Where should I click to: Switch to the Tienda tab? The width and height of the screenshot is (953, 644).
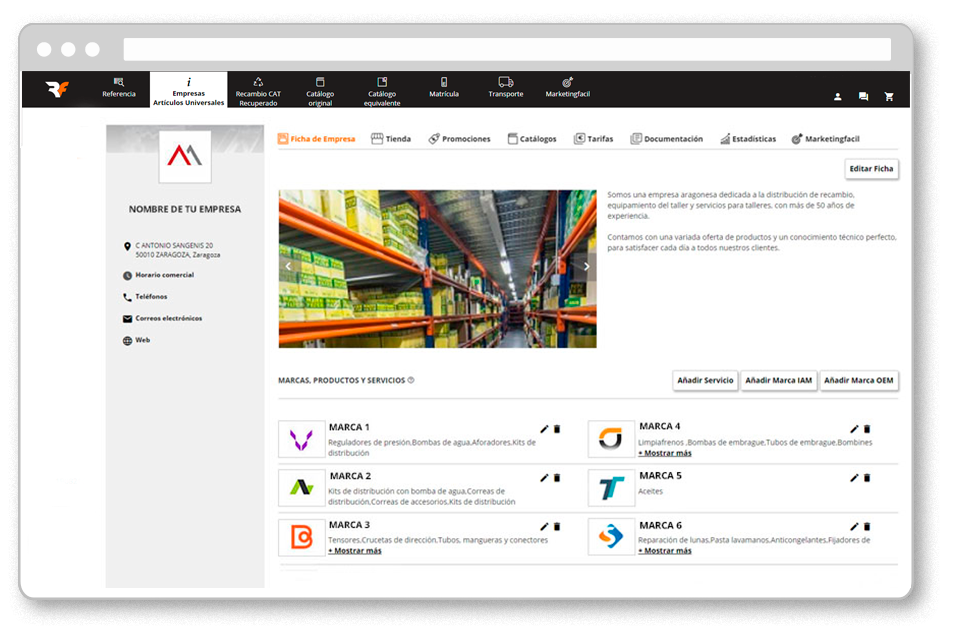pyautogui.click(x=391, y=139)
